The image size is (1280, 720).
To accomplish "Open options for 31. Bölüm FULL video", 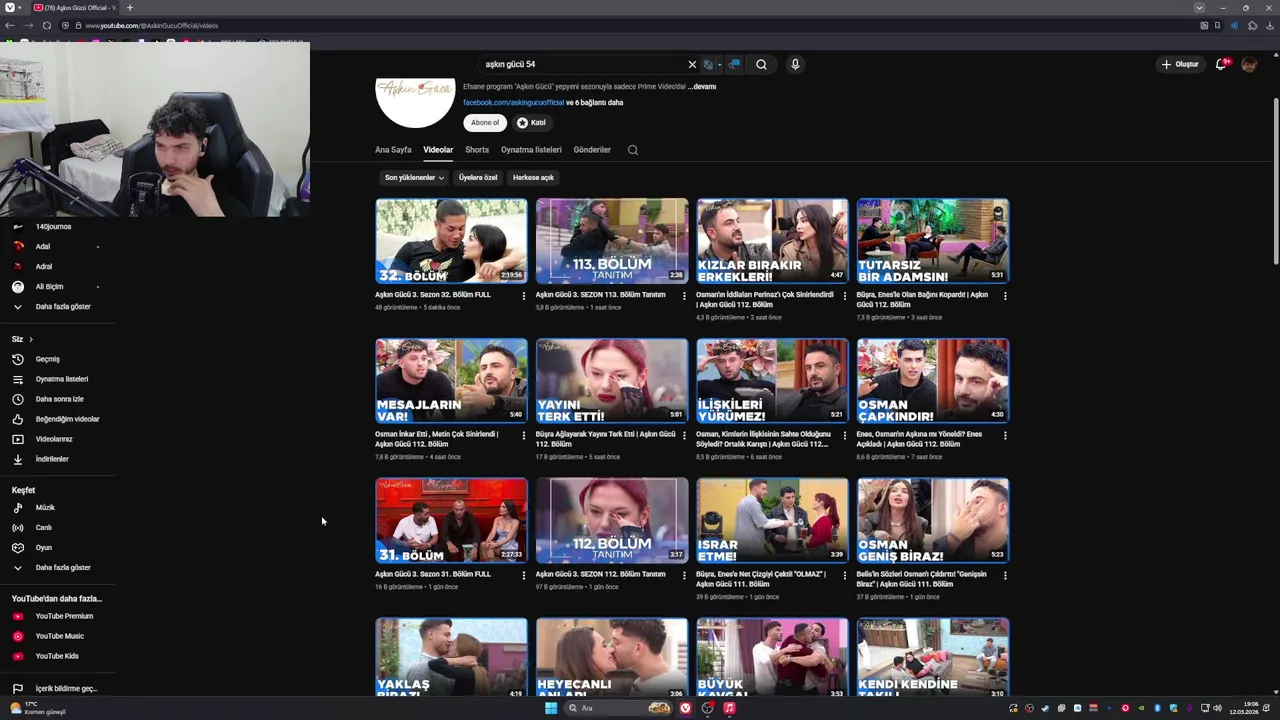I will coord(523,576).
